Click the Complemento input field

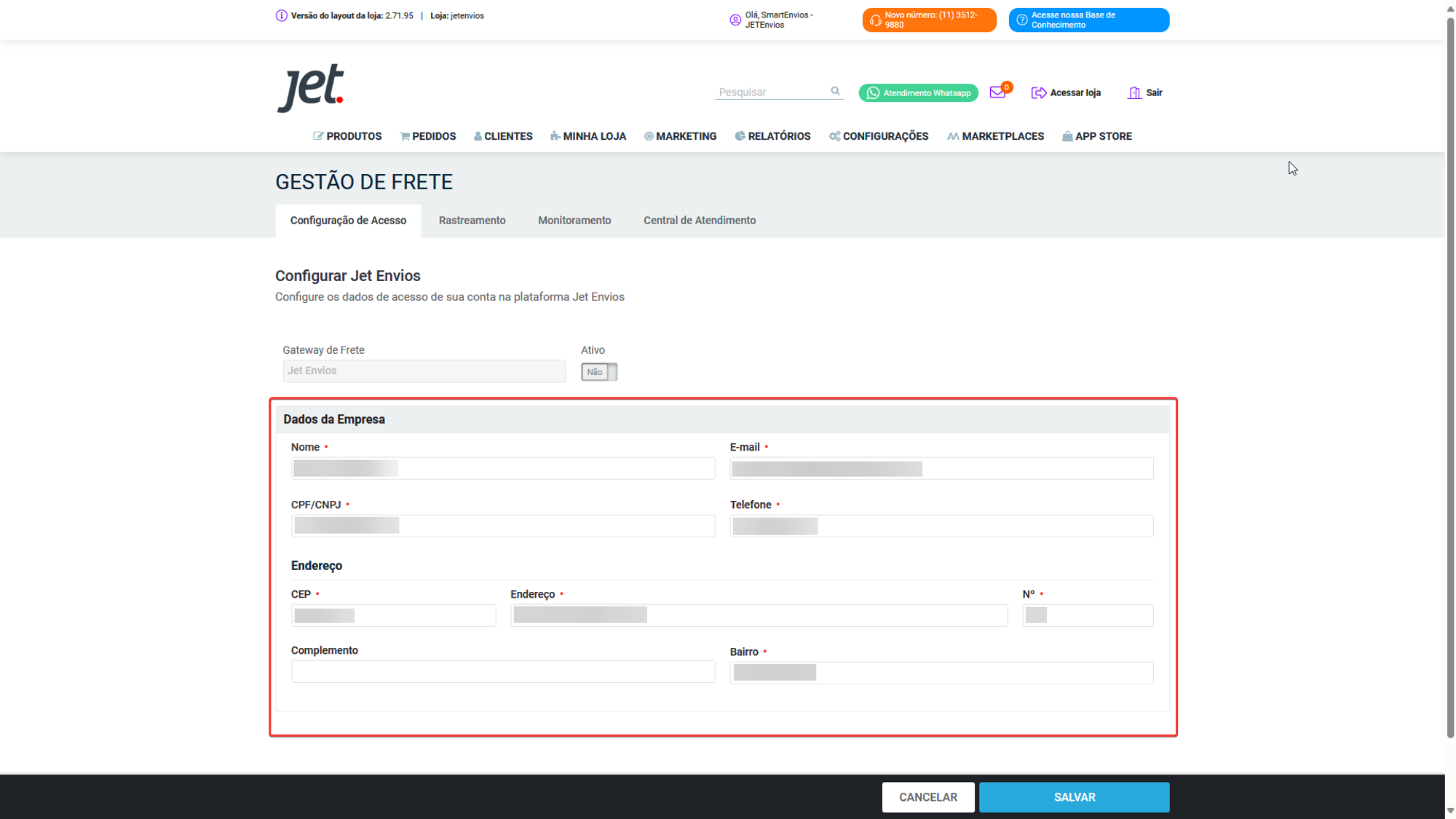[502, 671]
